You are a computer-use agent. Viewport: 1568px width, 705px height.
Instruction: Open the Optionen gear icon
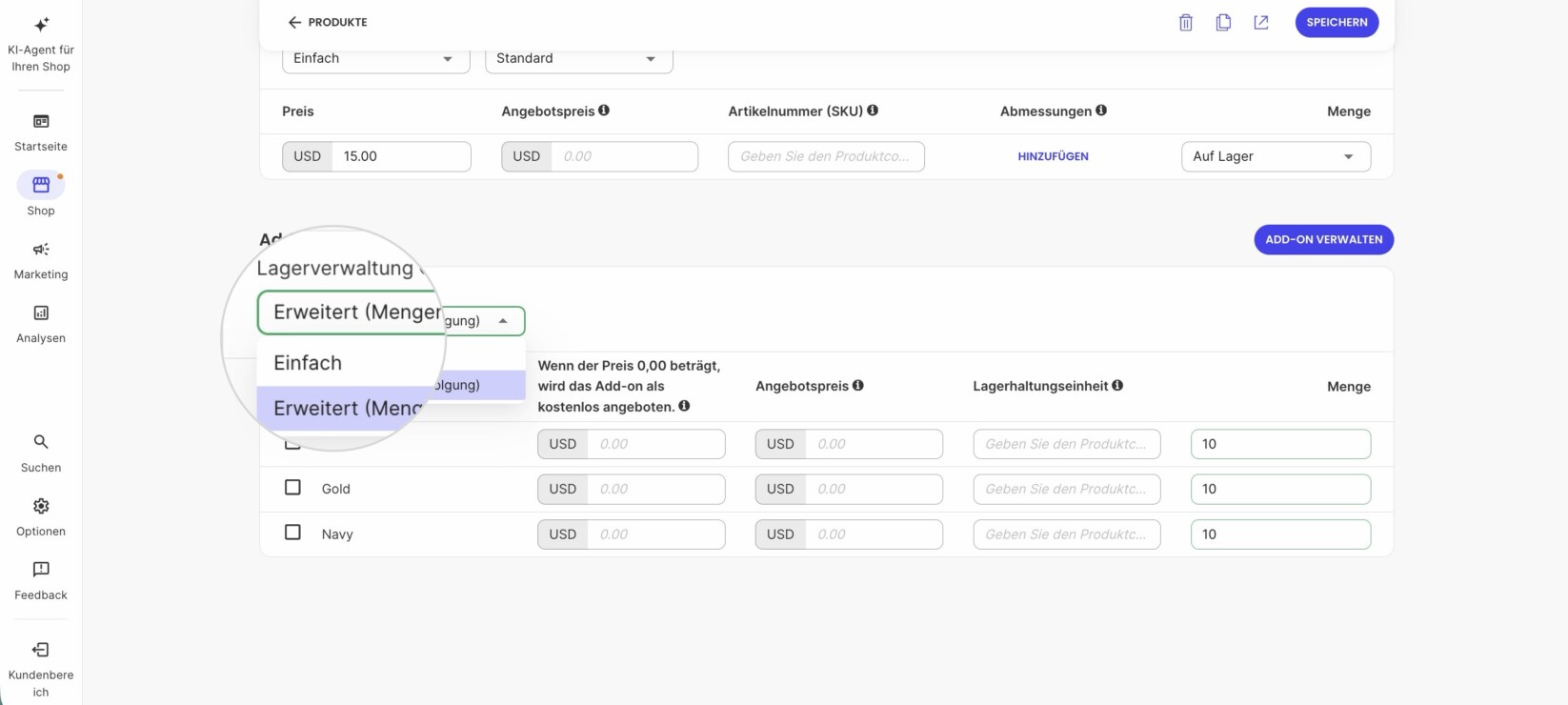[41, 506]
